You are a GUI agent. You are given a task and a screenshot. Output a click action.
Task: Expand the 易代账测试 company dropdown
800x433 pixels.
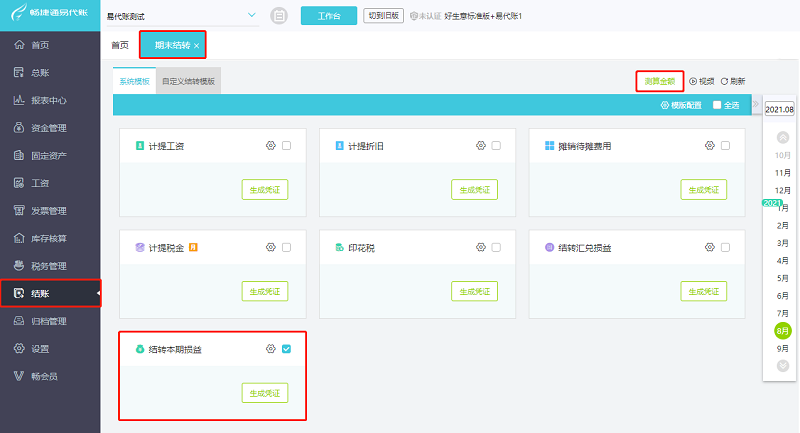coord(252,15)
